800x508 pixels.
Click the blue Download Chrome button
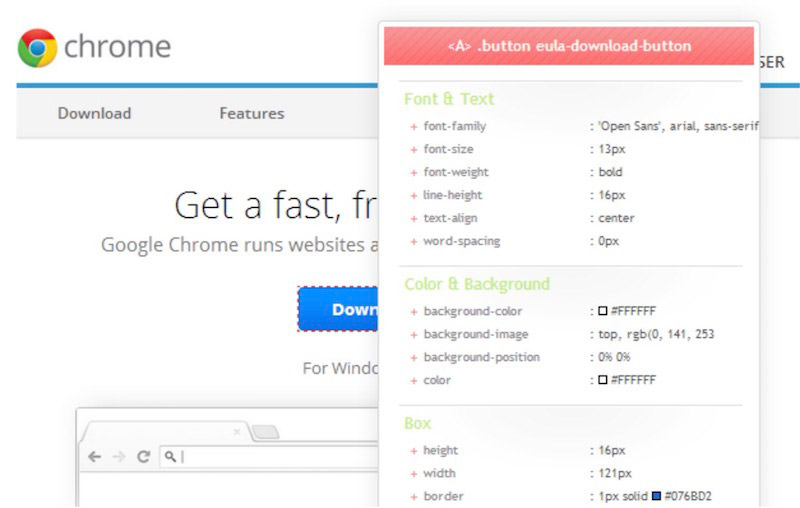(x=339, y=309)
